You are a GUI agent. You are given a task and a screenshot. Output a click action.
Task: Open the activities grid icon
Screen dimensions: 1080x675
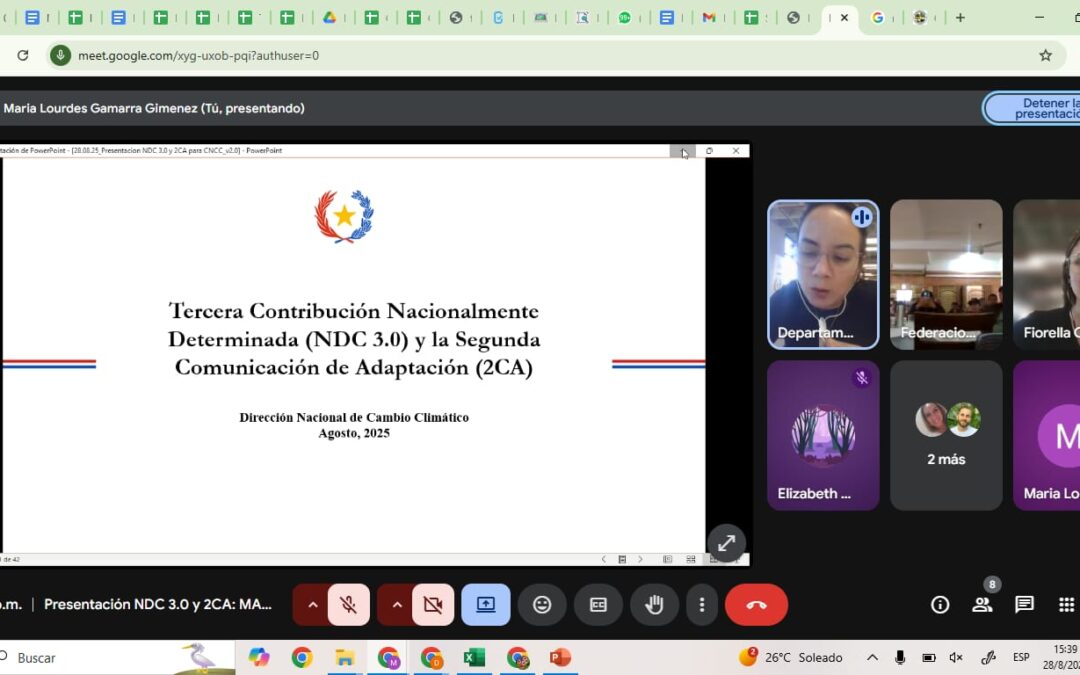[1066, 605]
